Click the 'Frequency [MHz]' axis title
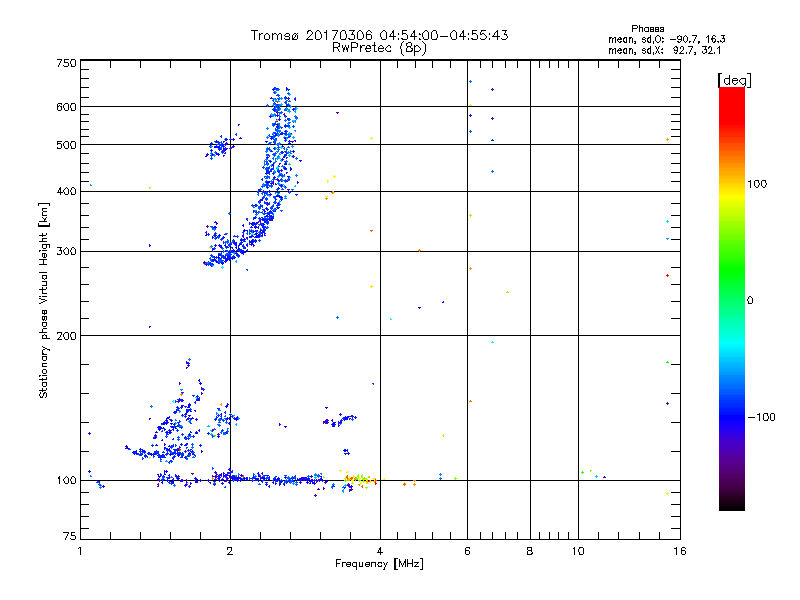This screenshot has width=800, height=600. (379, 564)
